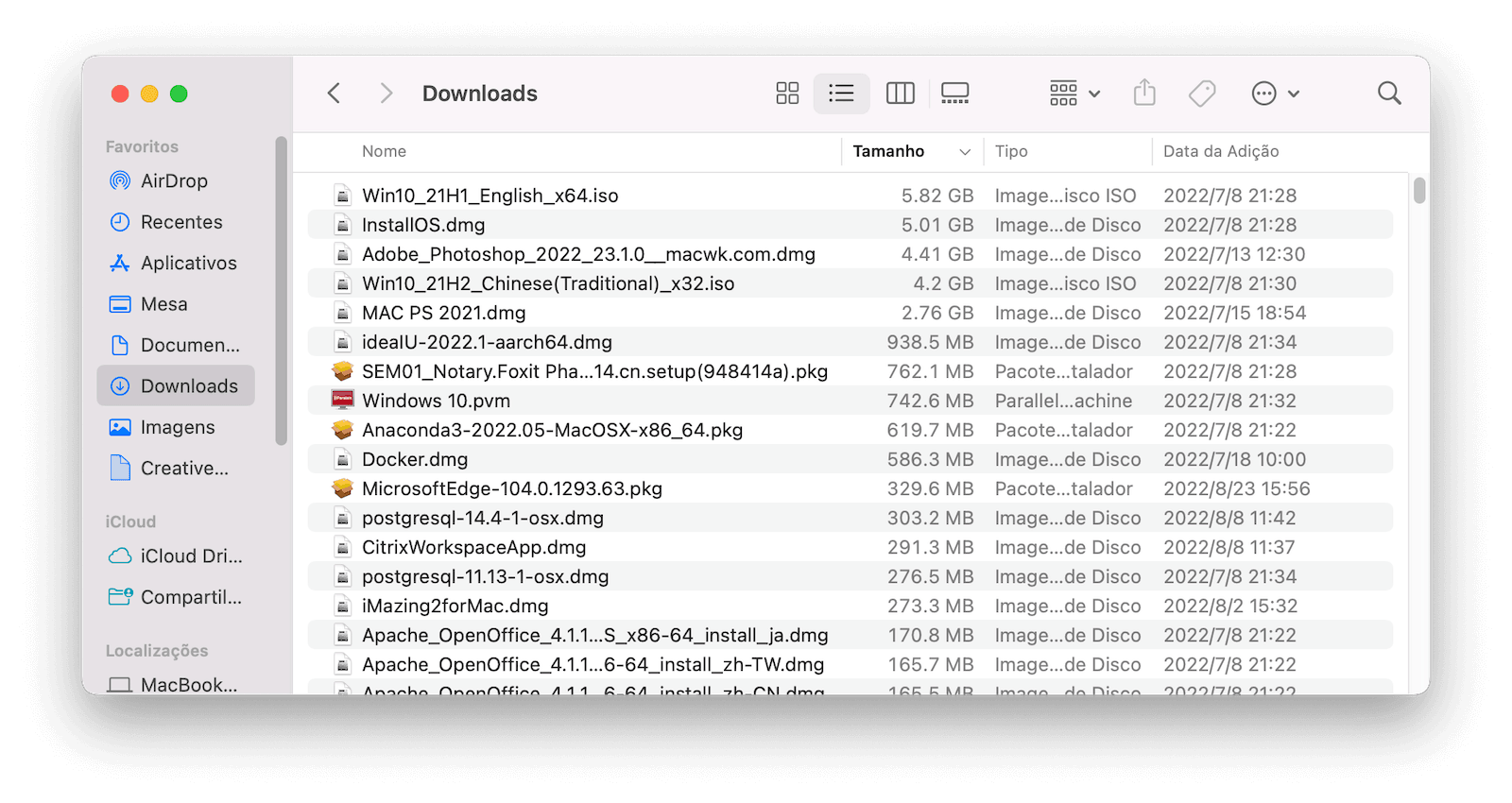This screenshot has height=803, width=1512.
Task: Select MacBook under Localizações
Action: (176, 684)
